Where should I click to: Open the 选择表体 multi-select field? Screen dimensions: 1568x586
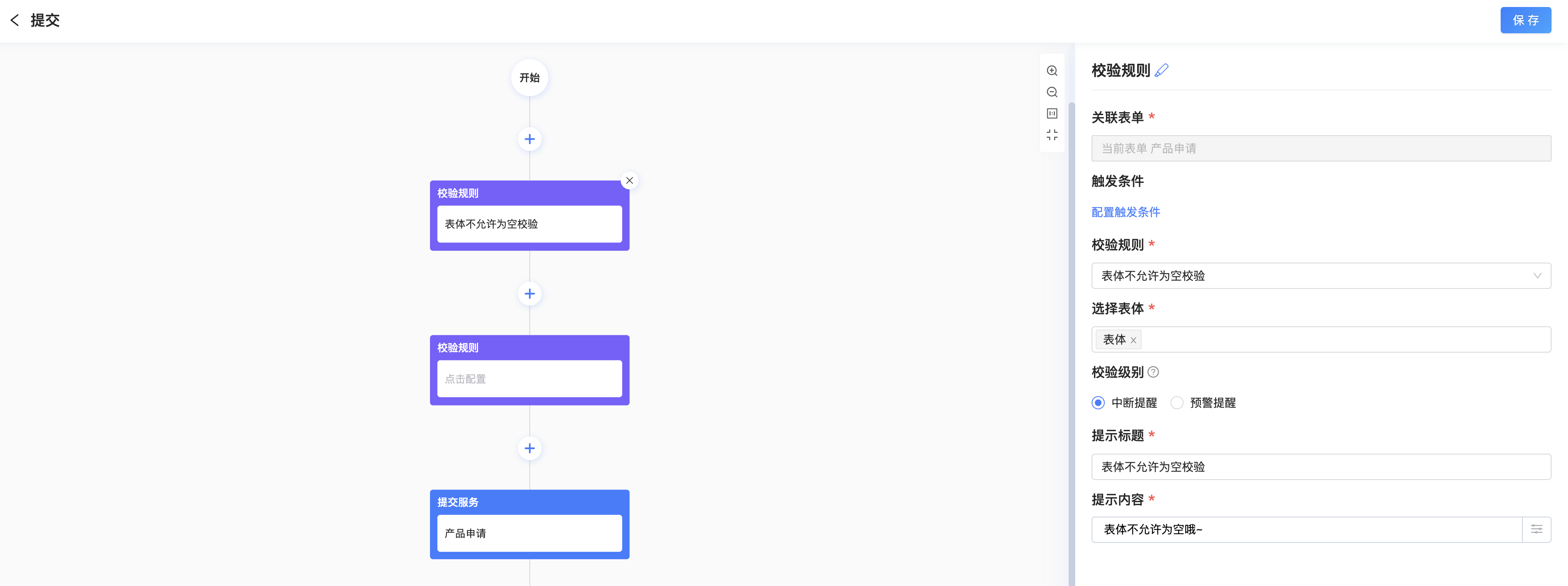pyautogui.click(x=1339, y=339)
